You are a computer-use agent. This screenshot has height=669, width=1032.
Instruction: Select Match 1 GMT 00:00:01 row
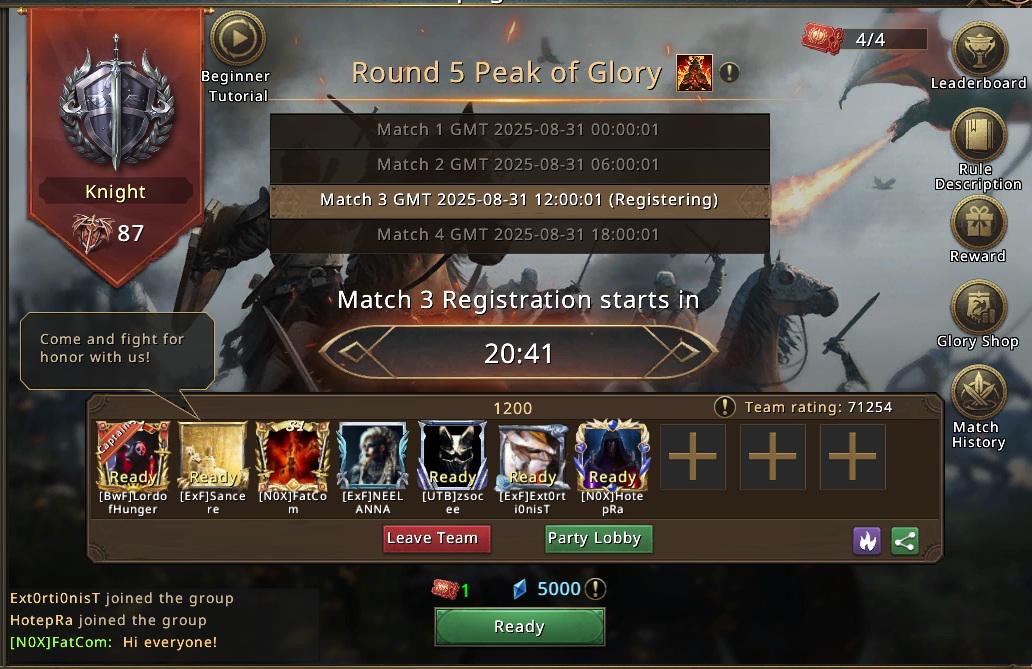tap(519, 130)
